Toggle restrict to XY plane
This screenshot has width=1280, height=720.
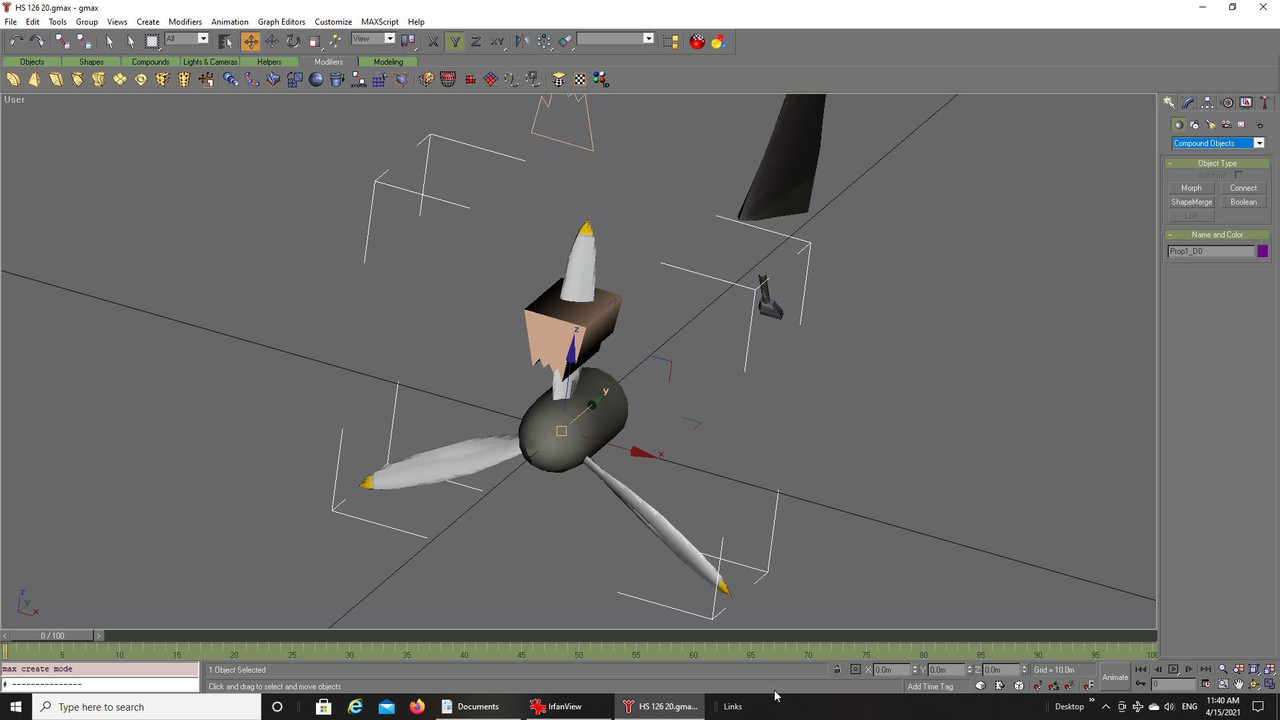pos(497,41)
